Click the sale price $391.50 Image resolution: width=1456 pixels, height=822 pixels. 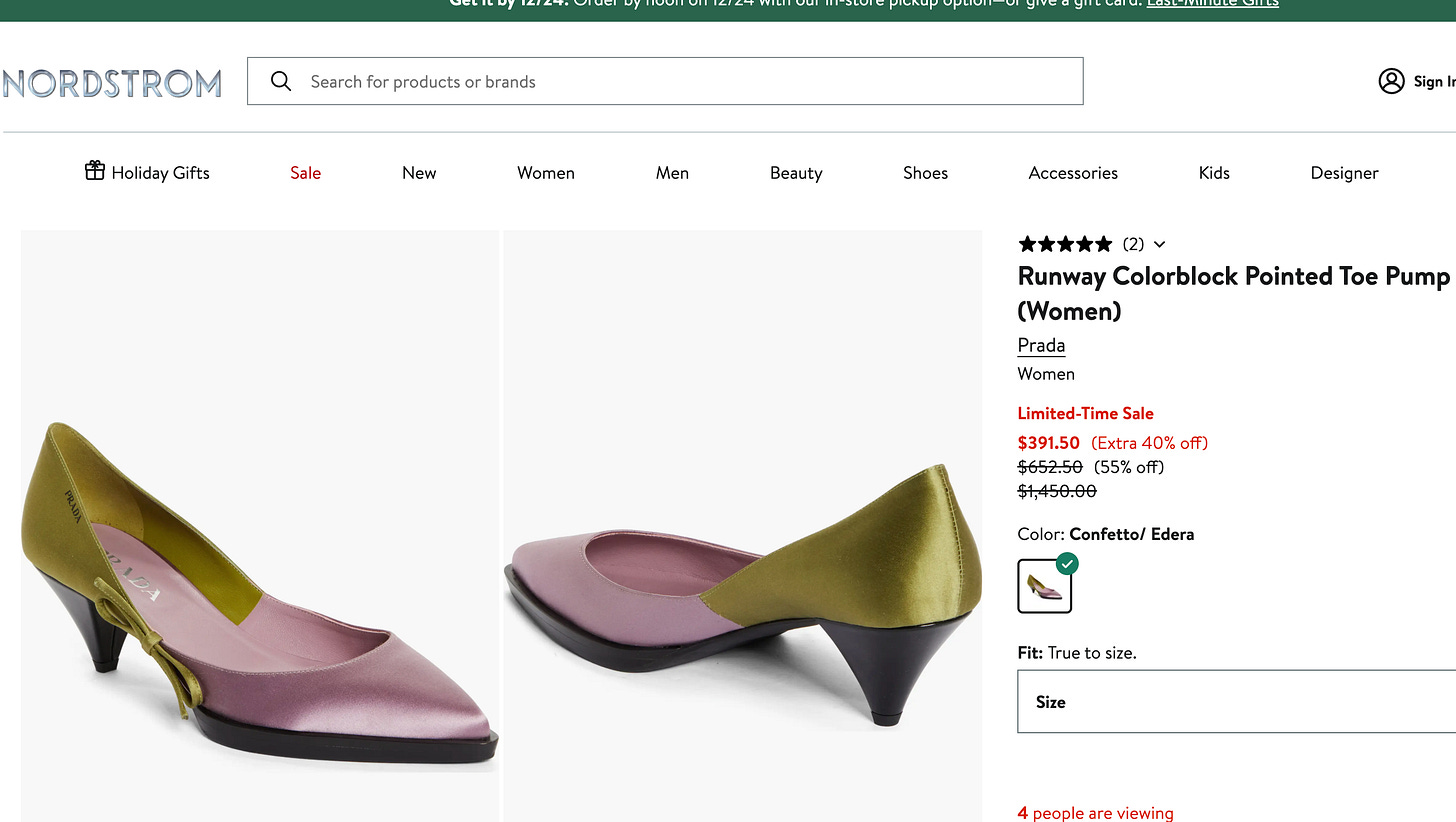coord(1049,442)
